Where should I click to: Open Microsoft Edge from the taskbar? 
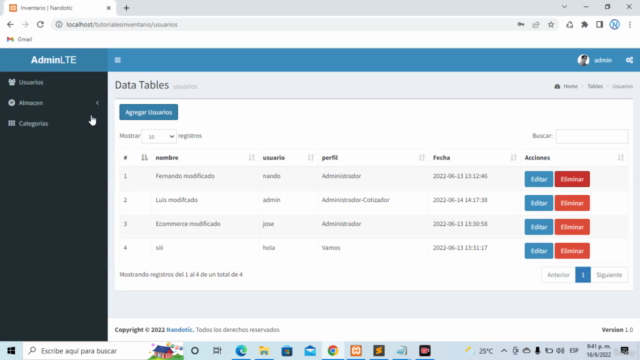pos(241,351)
